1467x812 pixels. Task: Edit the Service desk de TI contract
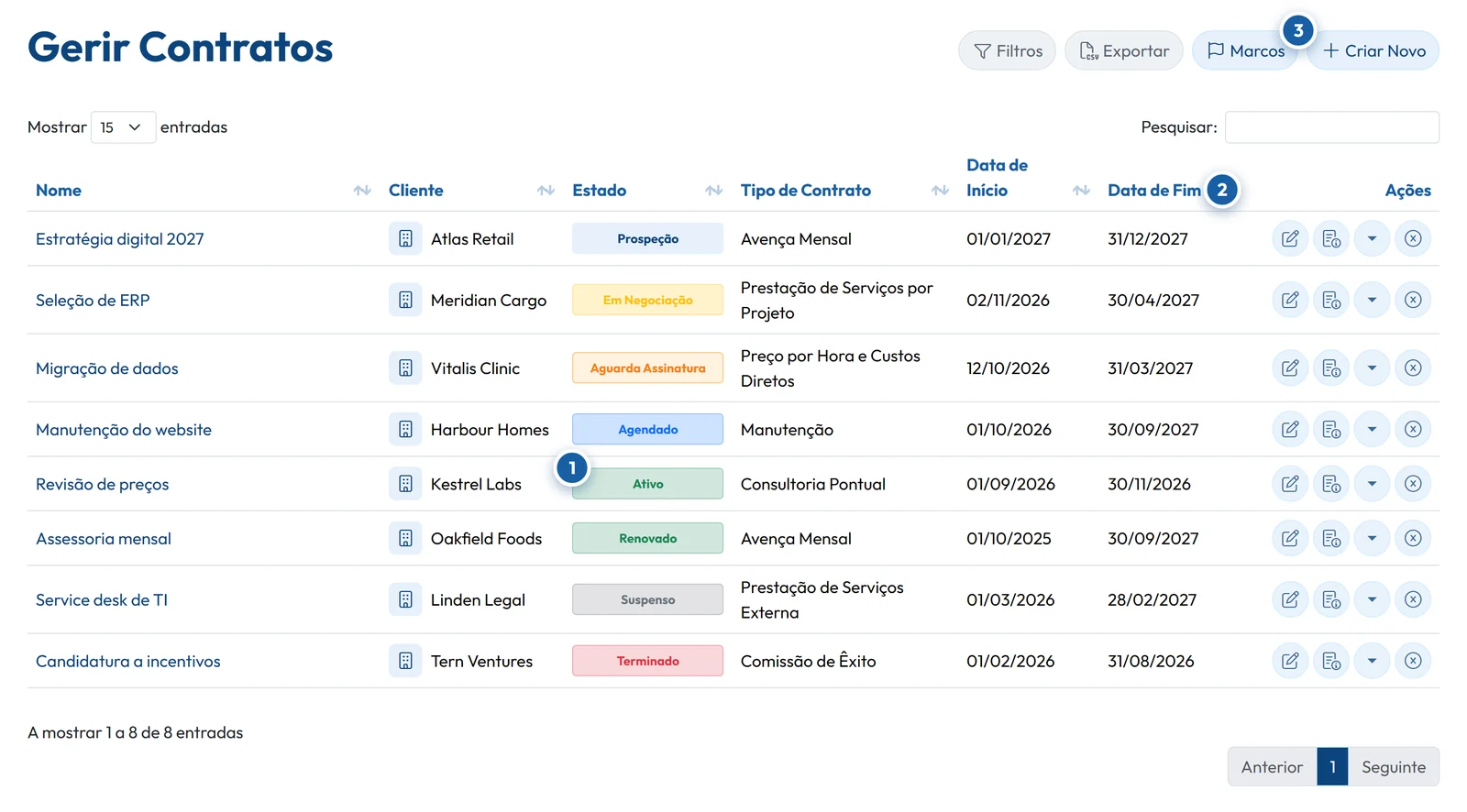(x=1290, y=600)
